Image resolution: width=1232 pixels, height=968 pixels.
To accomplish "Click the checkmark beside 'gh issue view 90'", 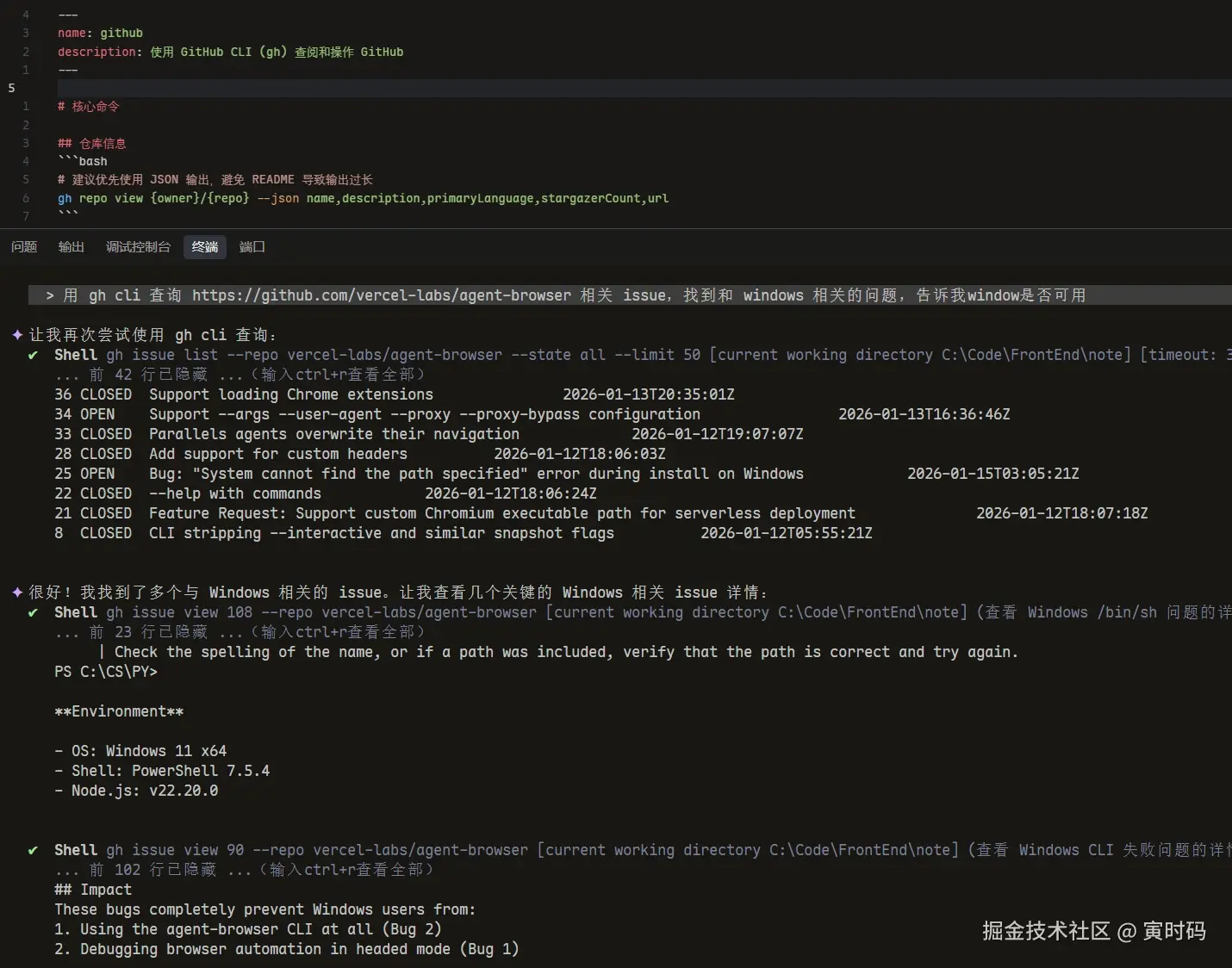I will pyautogui.click(x=33, y=850).
